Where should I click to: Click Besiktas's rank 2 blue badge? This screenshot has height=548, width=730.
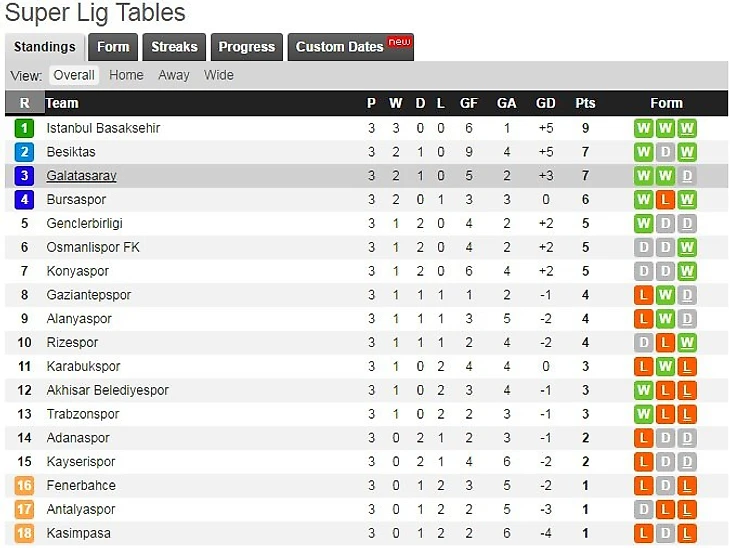[24, 152]
